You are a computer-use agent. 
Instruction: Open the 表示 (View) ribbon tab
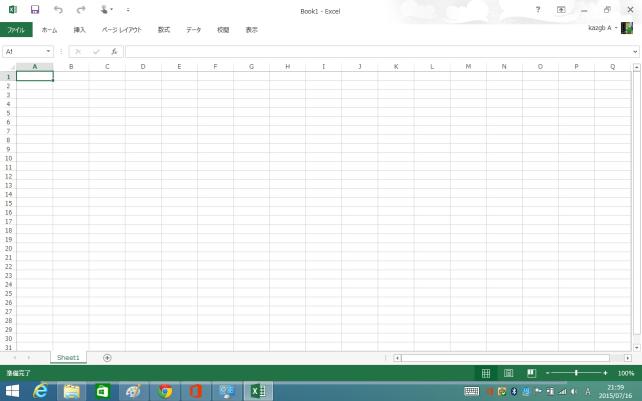[x=251, y=30]
